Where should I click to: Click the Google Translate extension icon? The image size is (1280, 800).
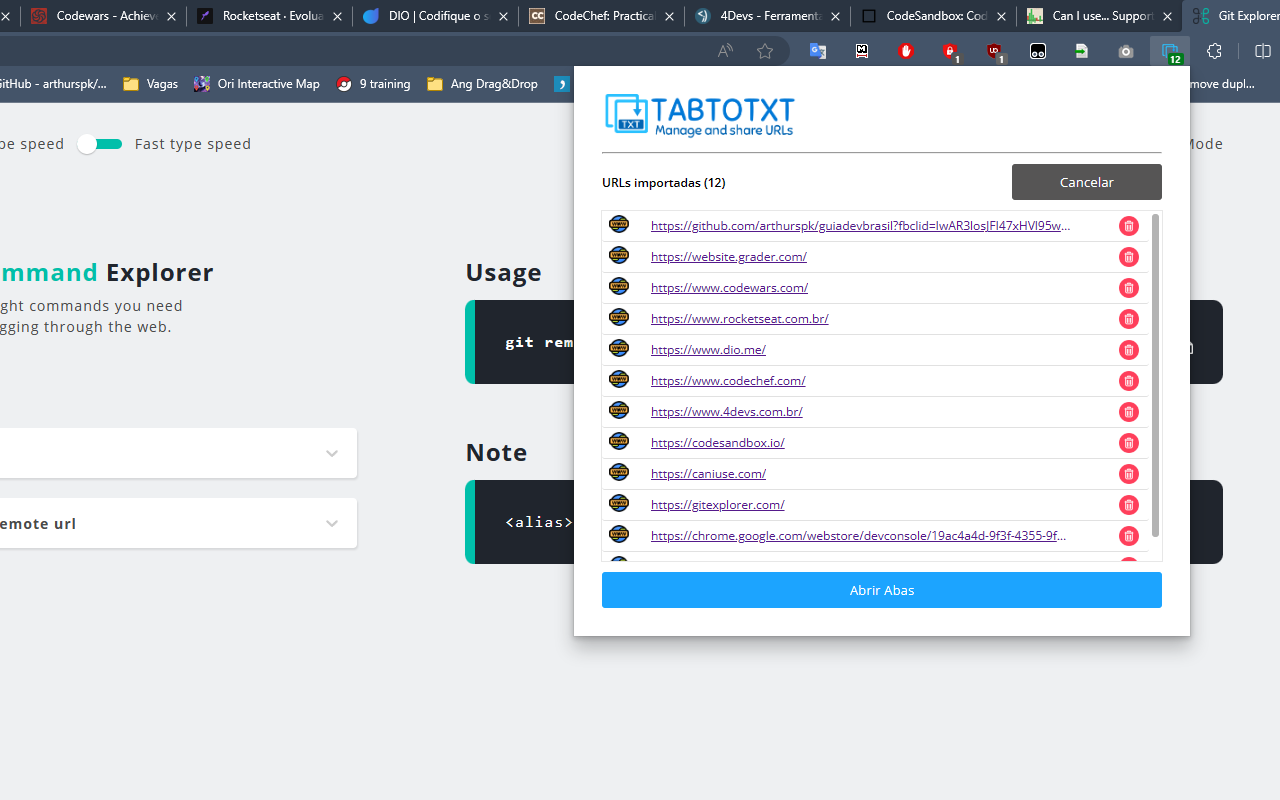tap(818, 50)
